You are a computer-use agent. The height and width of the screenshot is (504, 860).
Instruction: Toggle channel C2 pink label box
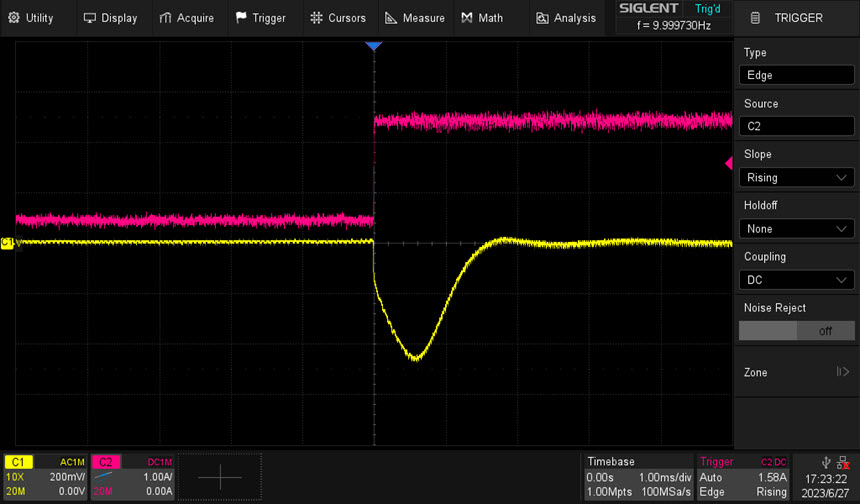(106, 462)
